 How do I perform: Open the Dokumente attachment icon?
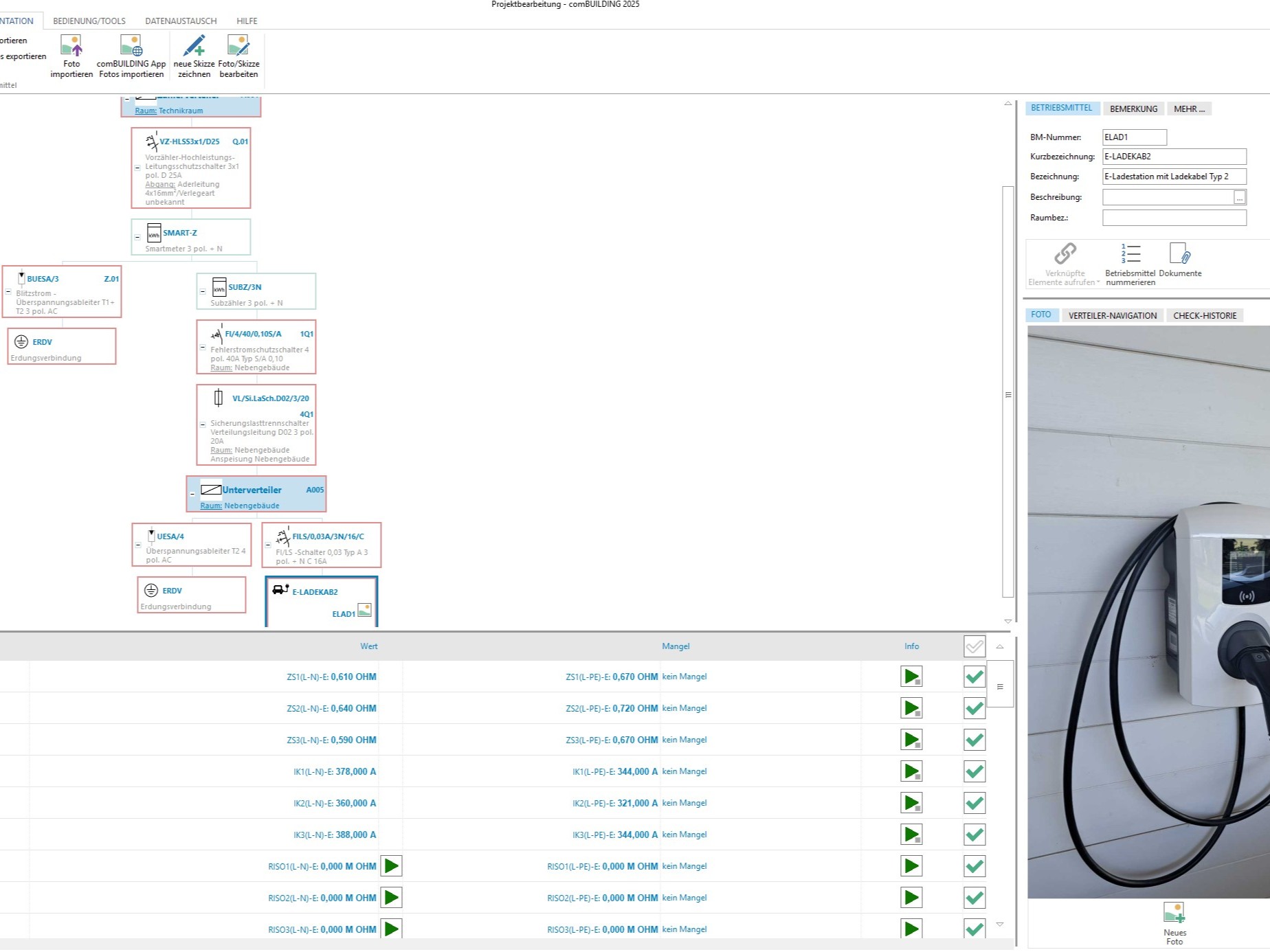pos(1180,253)
